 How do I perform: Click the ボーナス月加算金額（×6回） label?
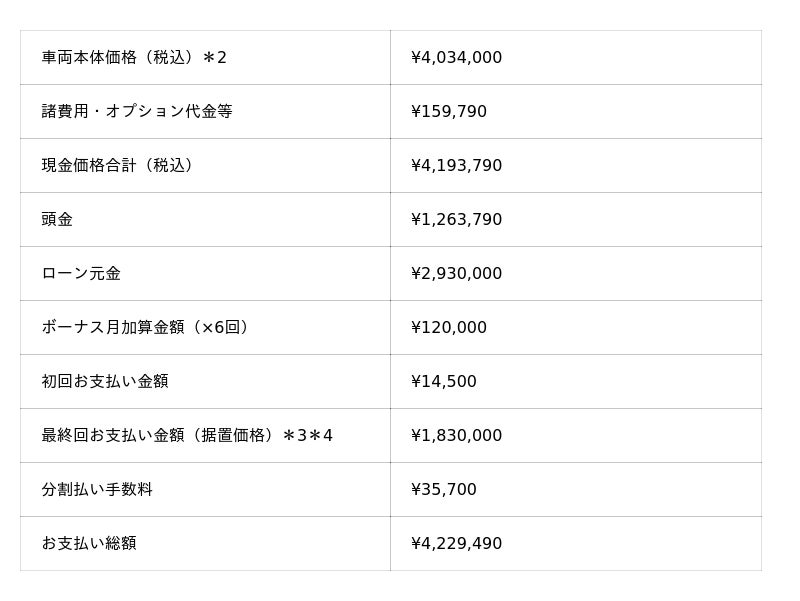click(145, 328)
